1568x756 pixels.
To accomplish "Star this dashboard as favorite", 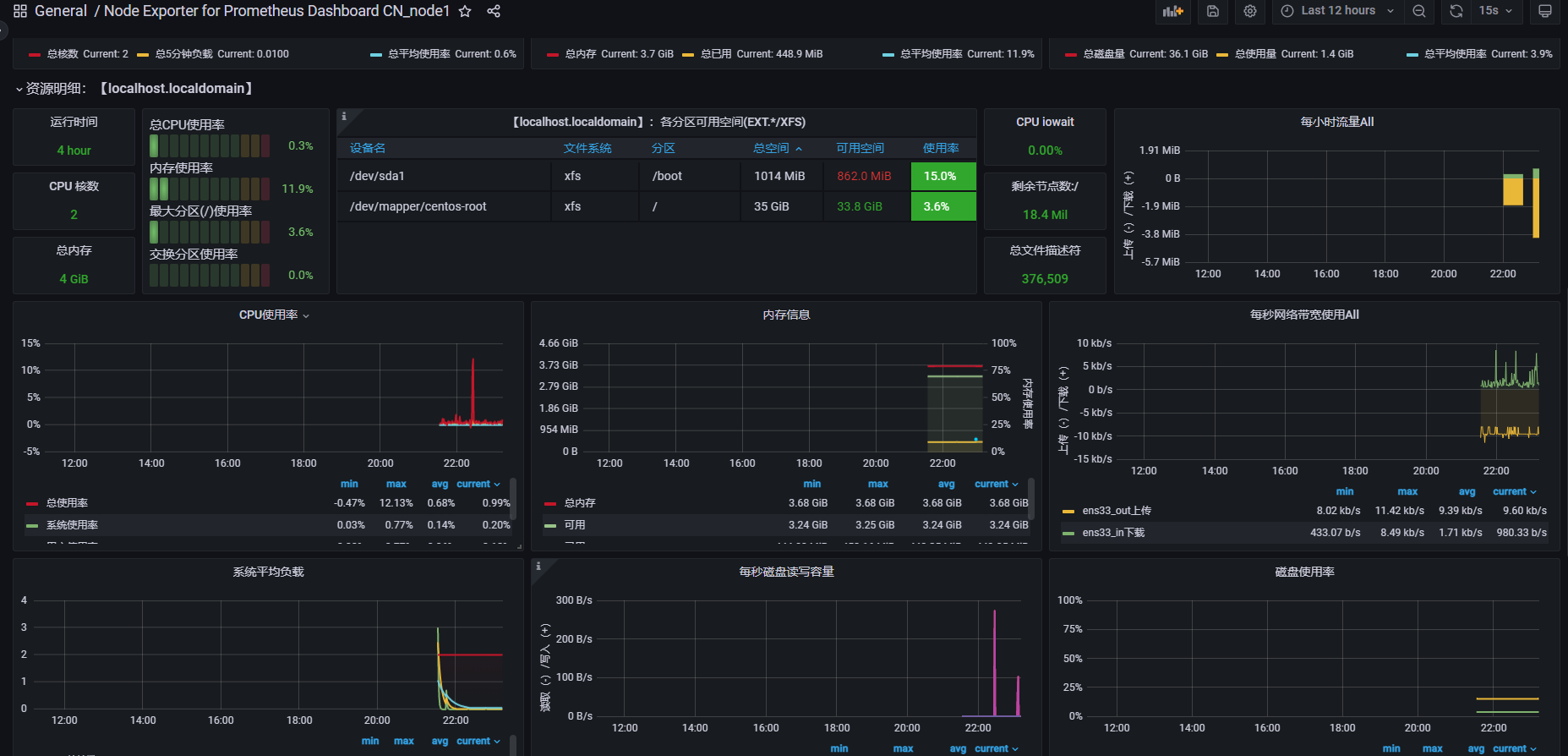I will (x=465, y=11).
